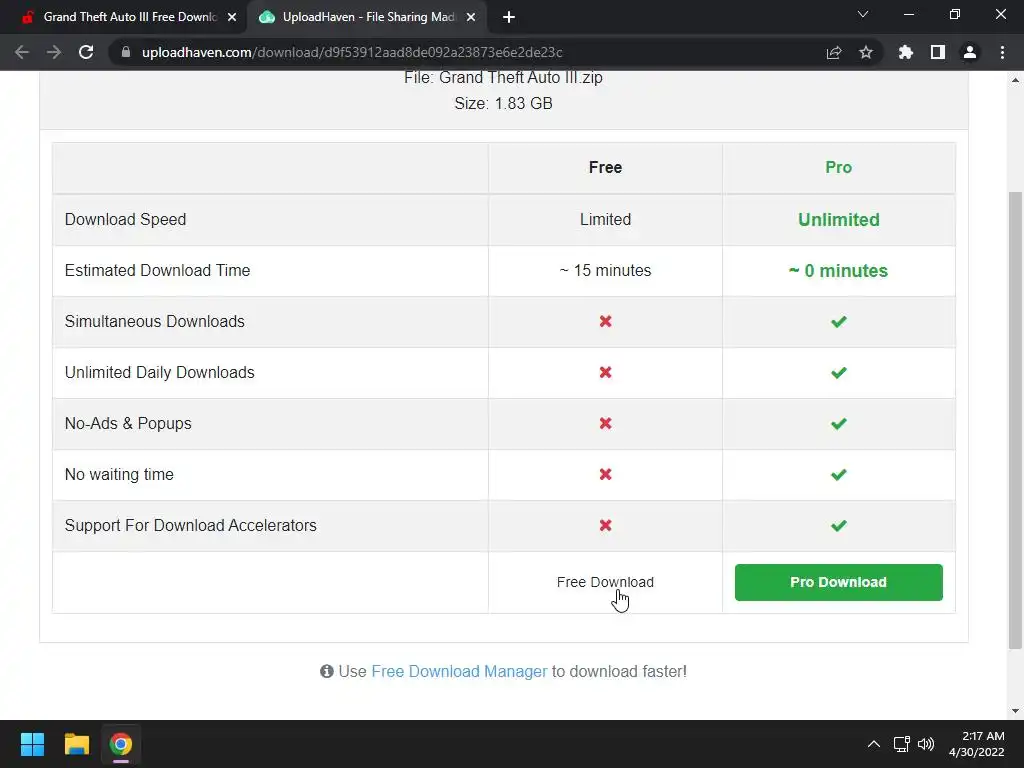
Task: Open the volume control in tray
Action: [925, 744]
